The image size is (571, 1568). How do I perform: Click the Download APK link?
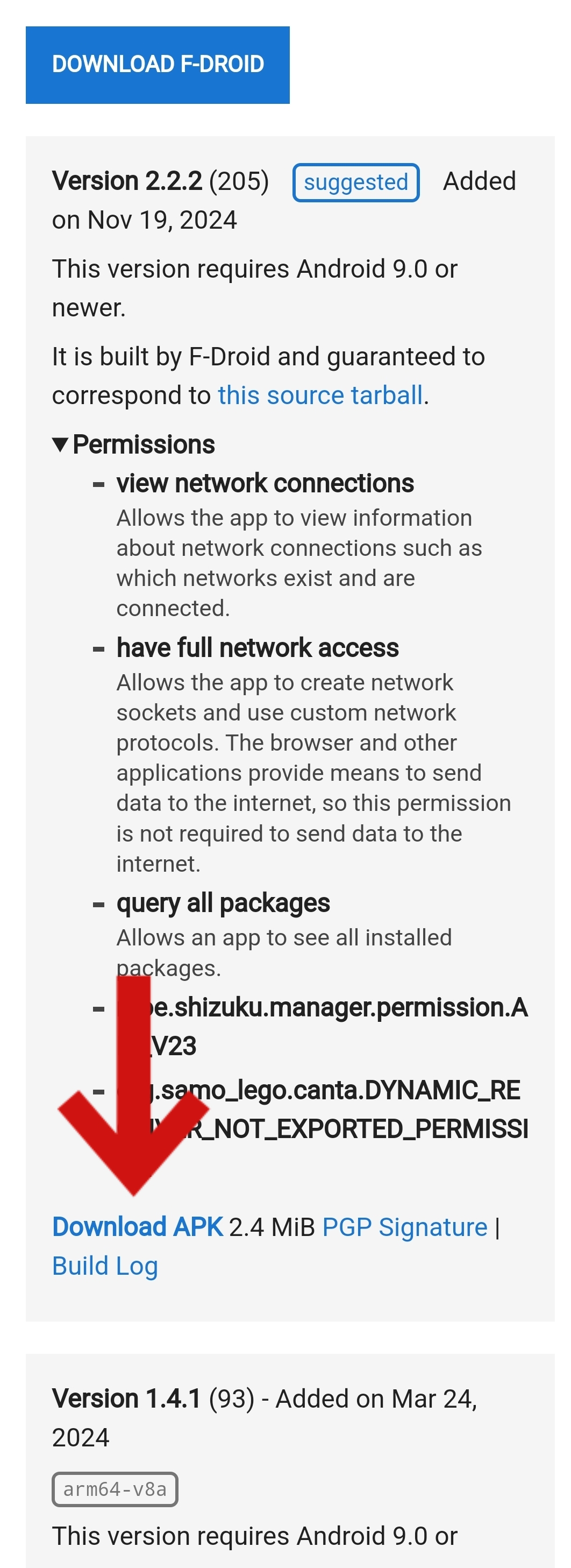click(138, 1227)
